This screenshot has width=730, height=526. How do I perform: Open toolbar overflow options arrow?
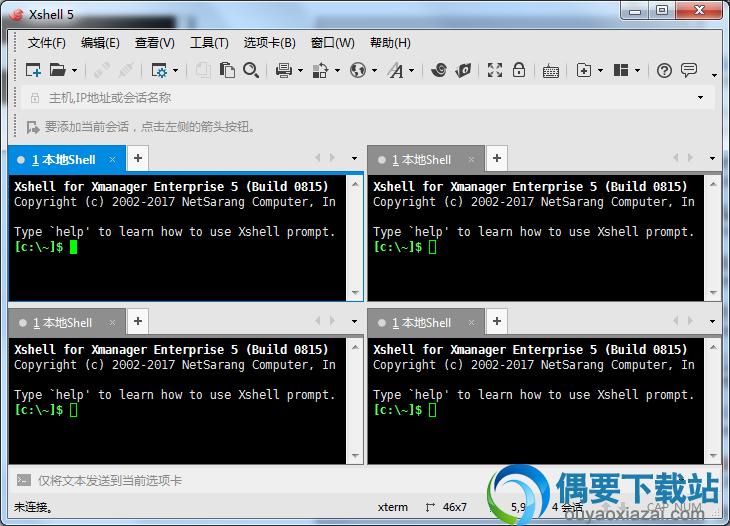[714, 75]
